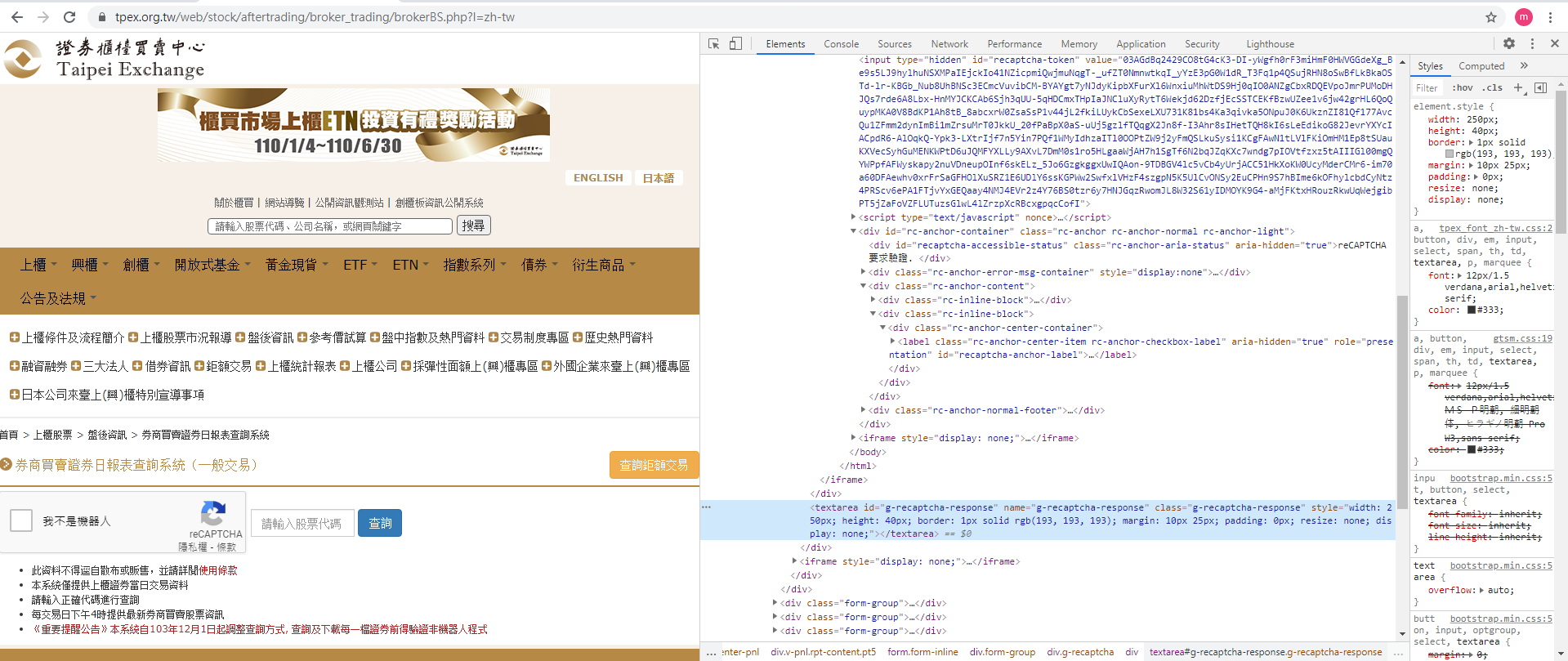This screenshot has width=1568, height=661.
Task: Toggle the :hov element state button
Action: click(1463, 87)
